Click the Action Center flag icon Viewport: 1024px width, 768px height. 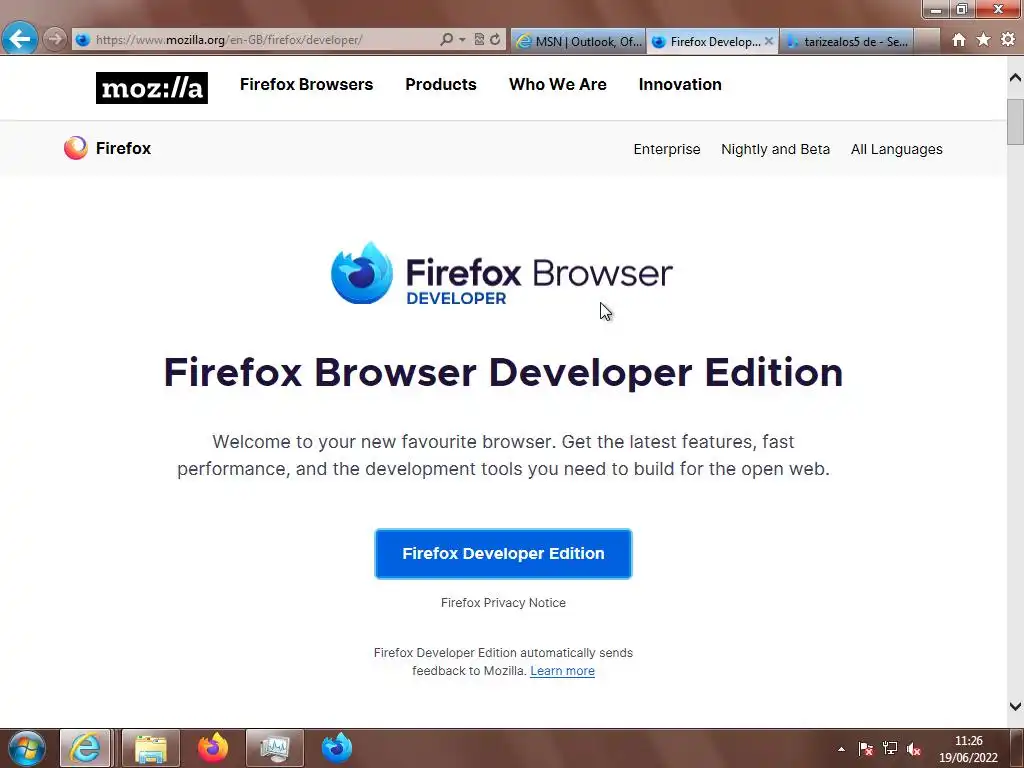[865, 749]
